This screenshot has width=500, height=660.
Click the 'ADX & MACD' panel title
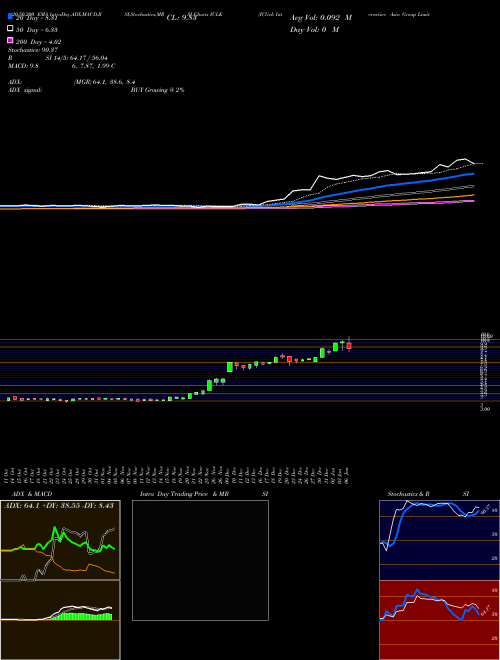pos(32,494)
